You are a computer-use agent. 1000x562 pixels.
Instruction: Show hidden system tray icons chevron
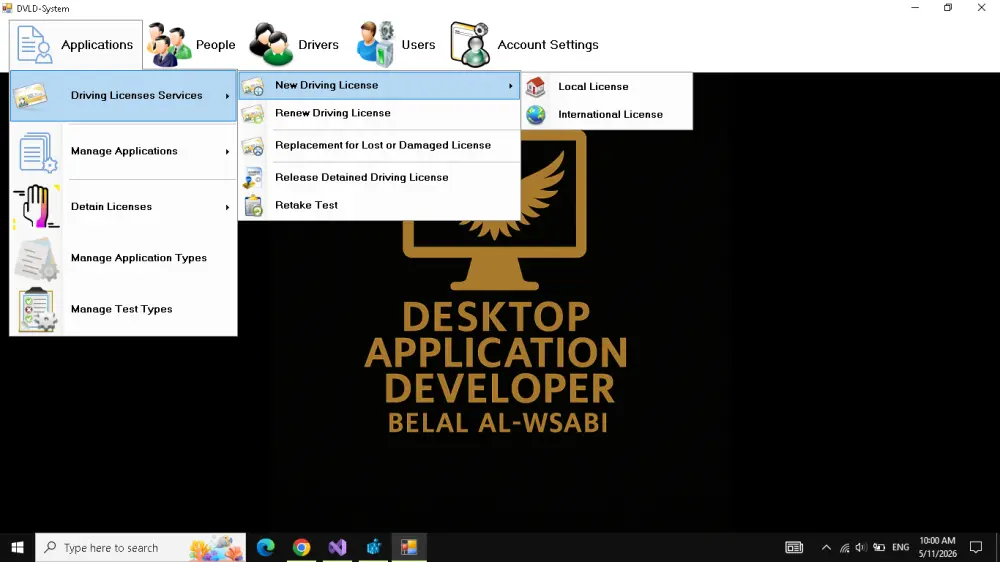826,547
